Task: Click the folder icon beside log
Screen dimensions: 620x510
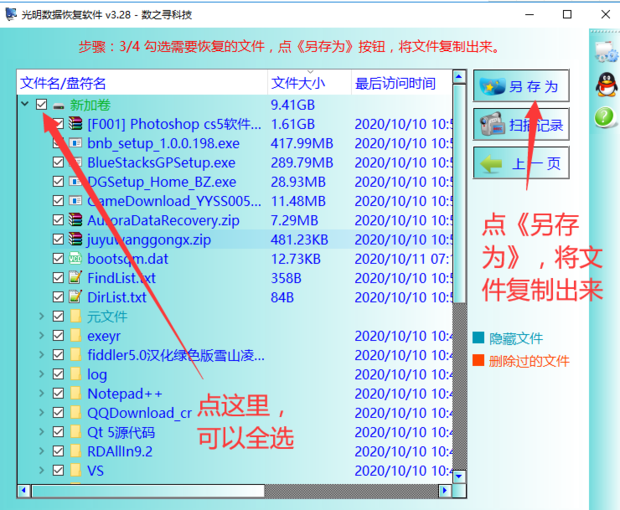Action: click(x=76, y=374)
